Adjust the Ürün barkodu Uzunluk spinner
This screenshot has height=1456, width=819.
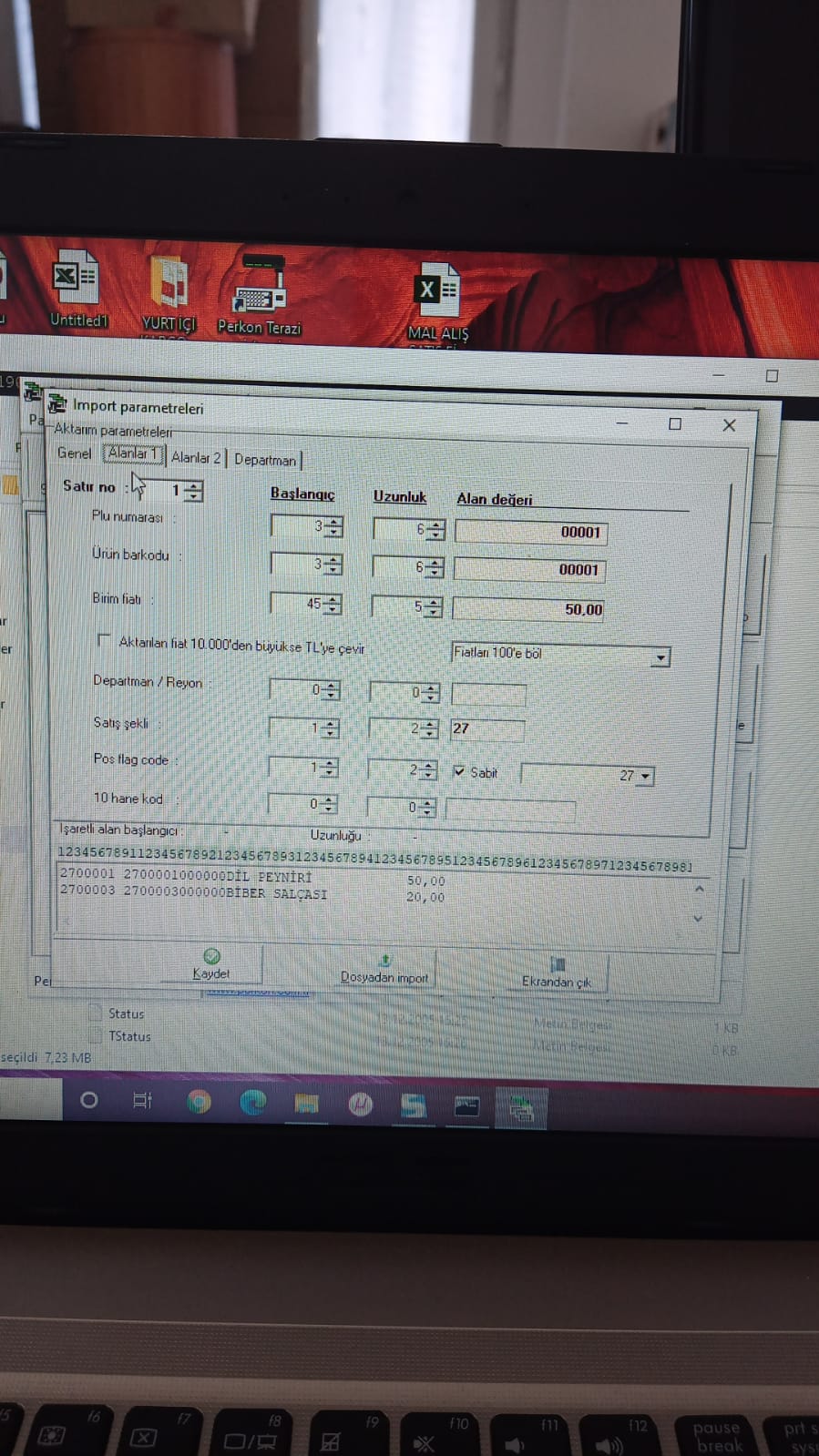click(435, 568)
